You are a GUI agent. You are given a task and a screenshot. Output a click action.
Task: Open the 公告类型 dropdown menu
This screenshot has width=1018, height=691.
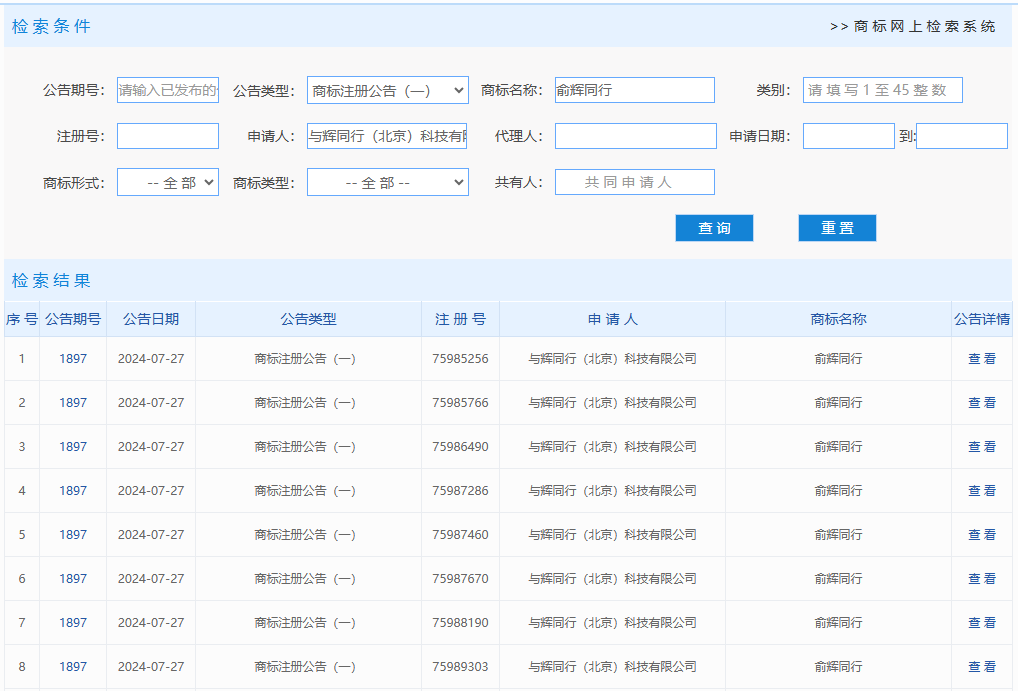388,89
